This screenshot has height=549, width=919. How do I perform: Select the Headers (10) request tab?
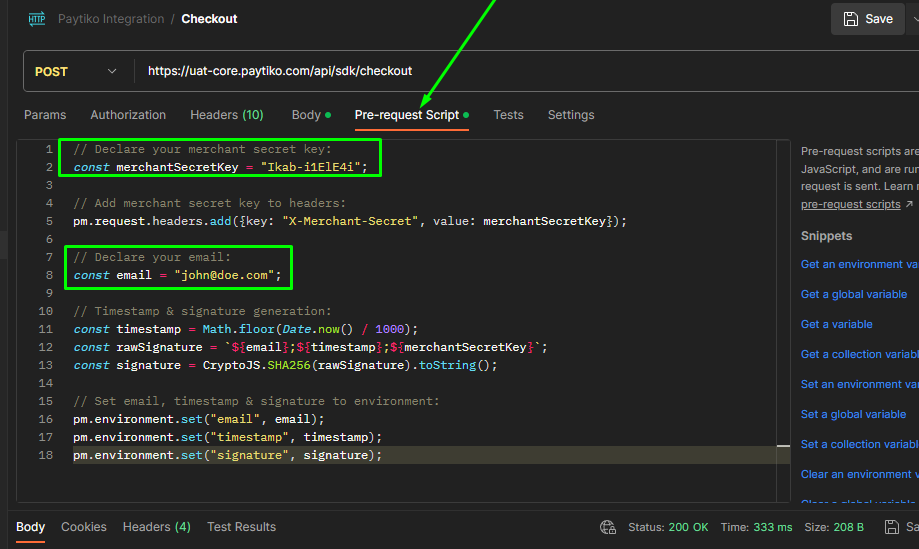pyautogui.click(x=227, y=115)
